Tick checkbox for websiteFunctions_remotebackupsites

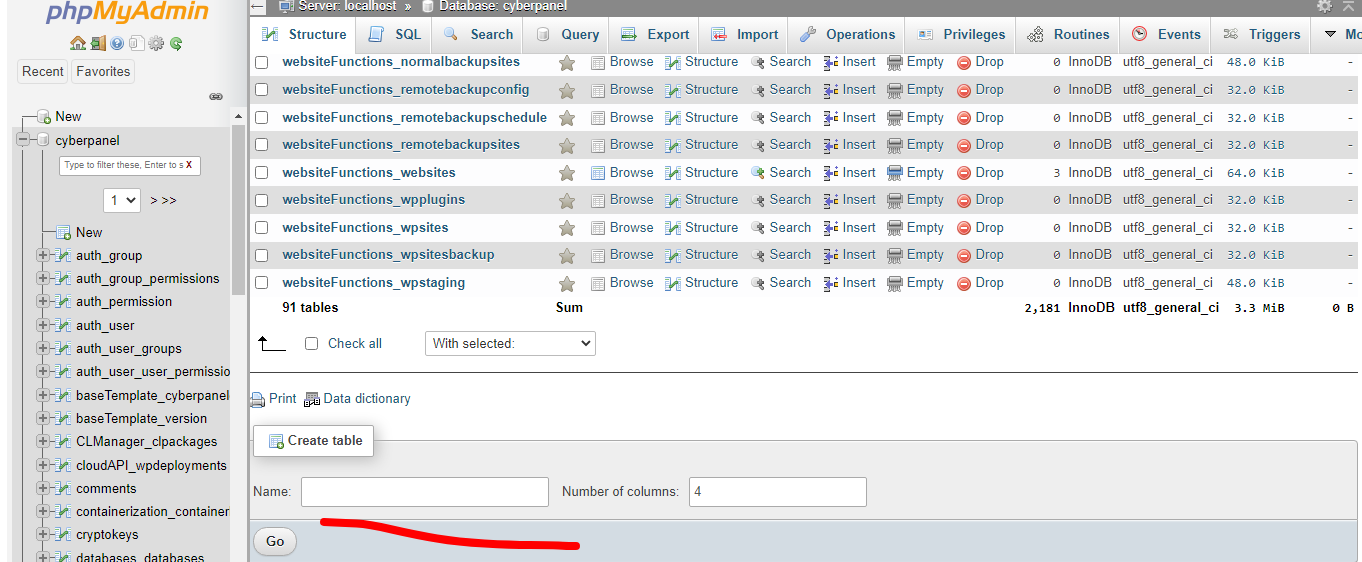(x=262, y=145)
